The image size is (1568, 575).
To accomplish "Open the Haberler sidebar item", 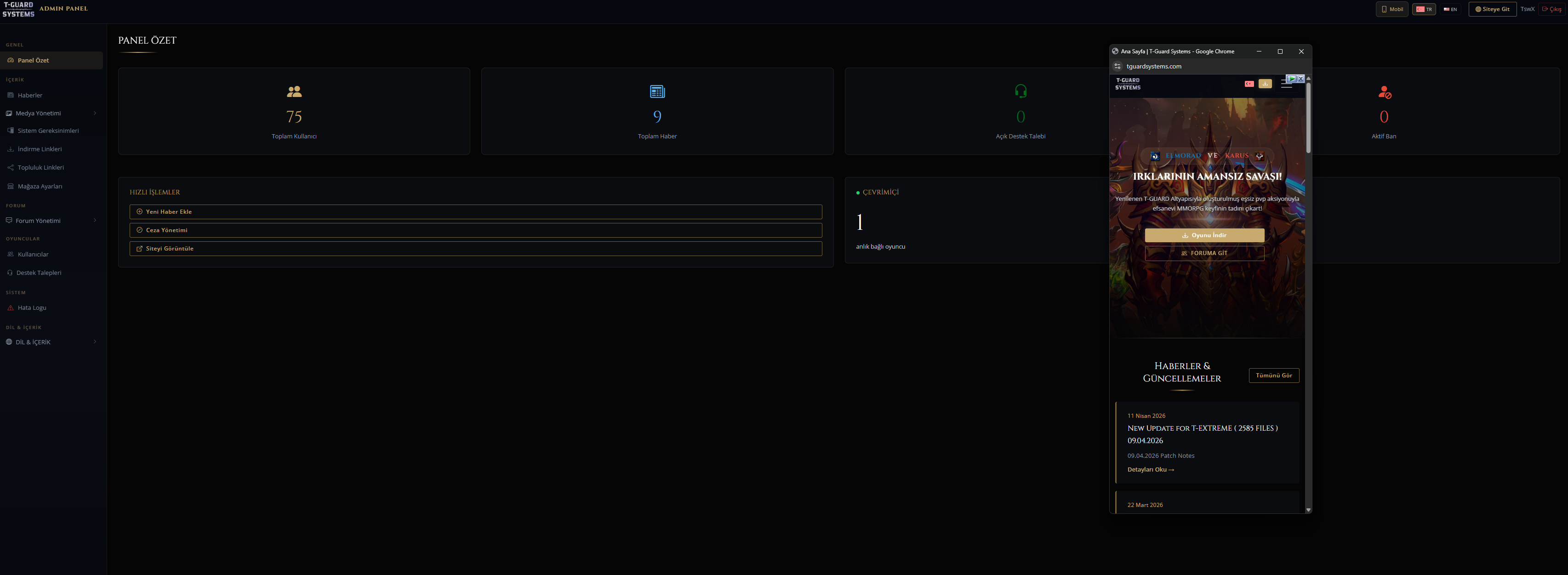I will tap(51, 96).
